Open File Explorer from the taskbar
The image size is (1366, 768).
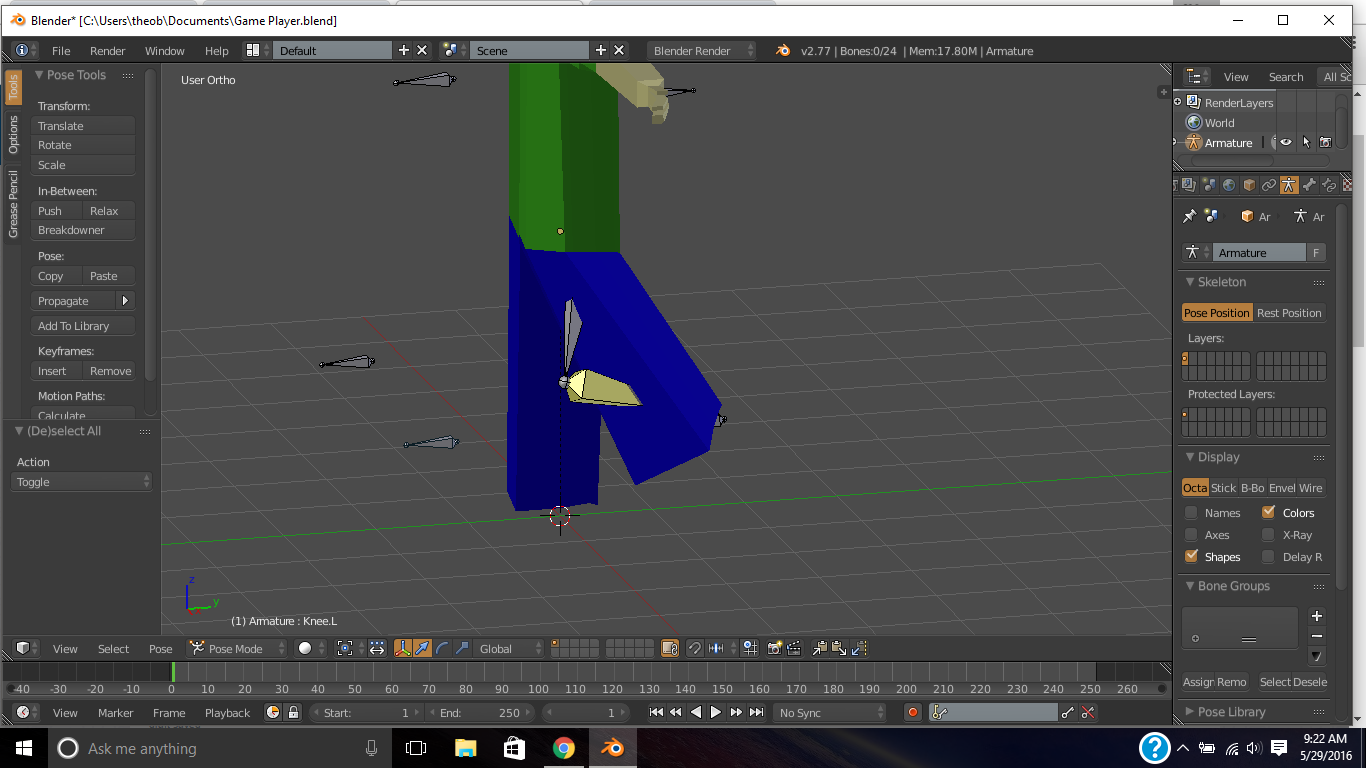465,748
